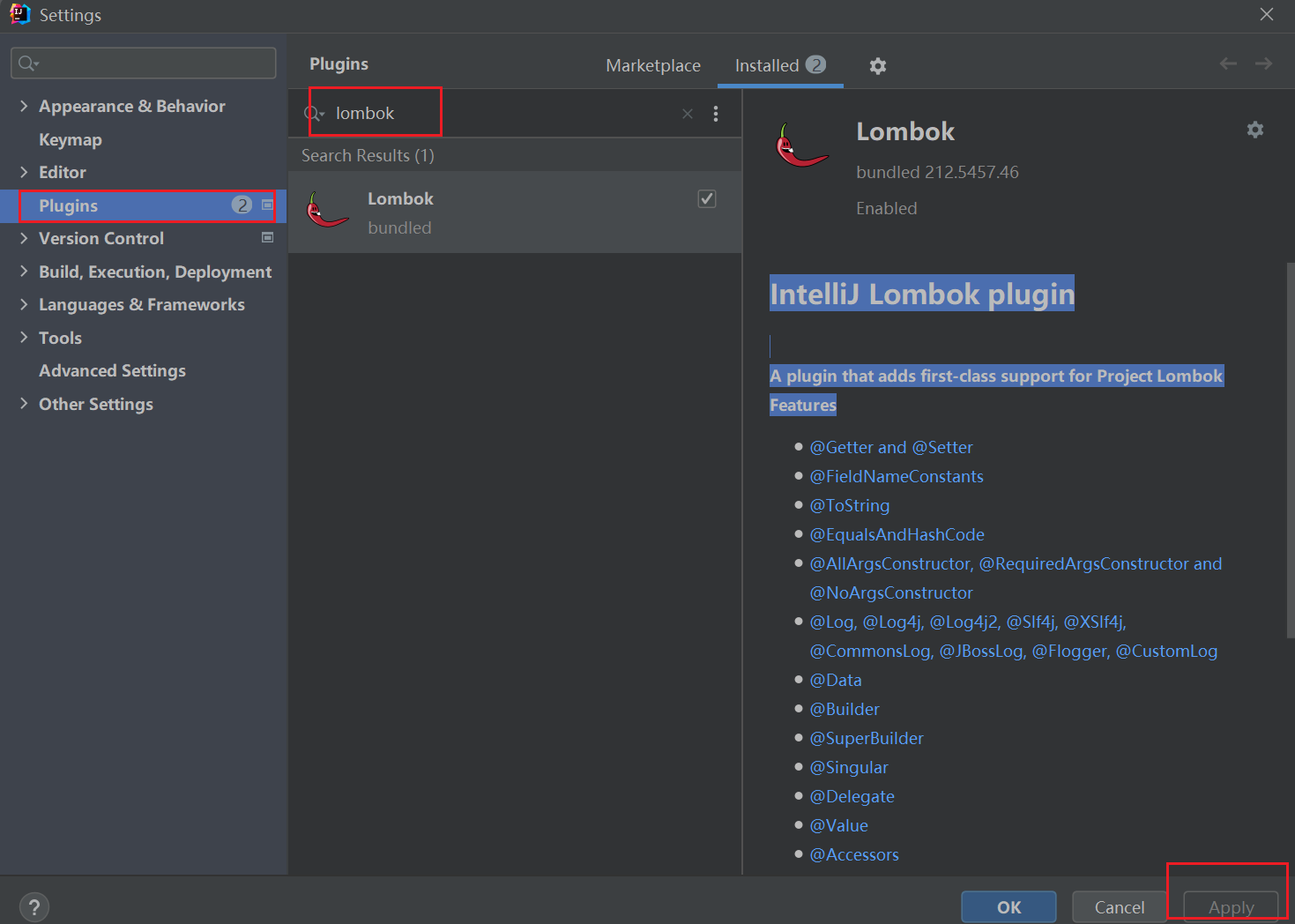
Task: Open the @ToString link
Action: tap(850, 505)
